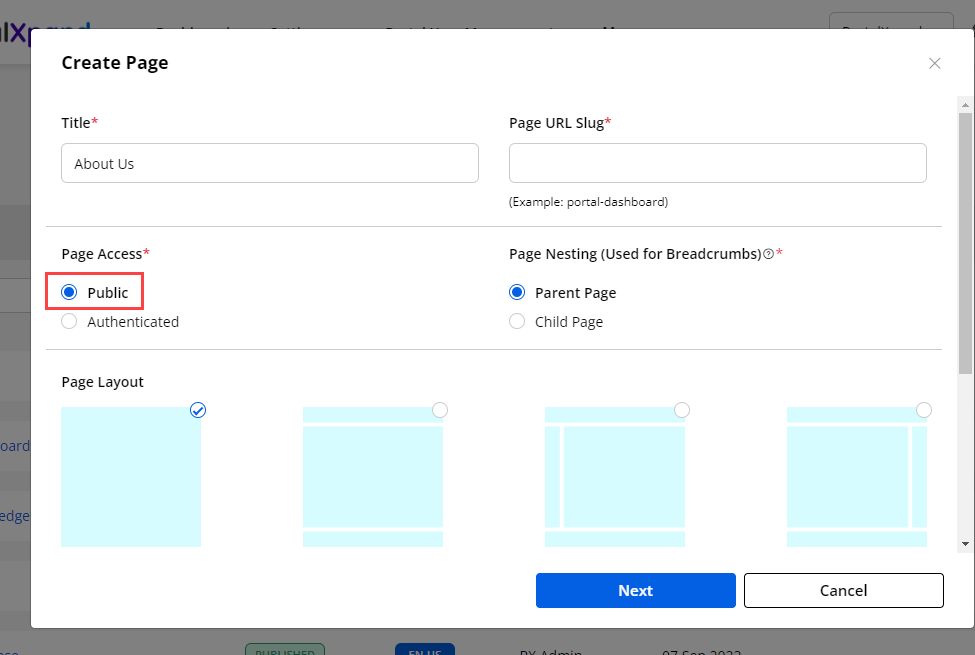Close the Create Page dialog
975x655 pixels.
click(x=934, y=63)
